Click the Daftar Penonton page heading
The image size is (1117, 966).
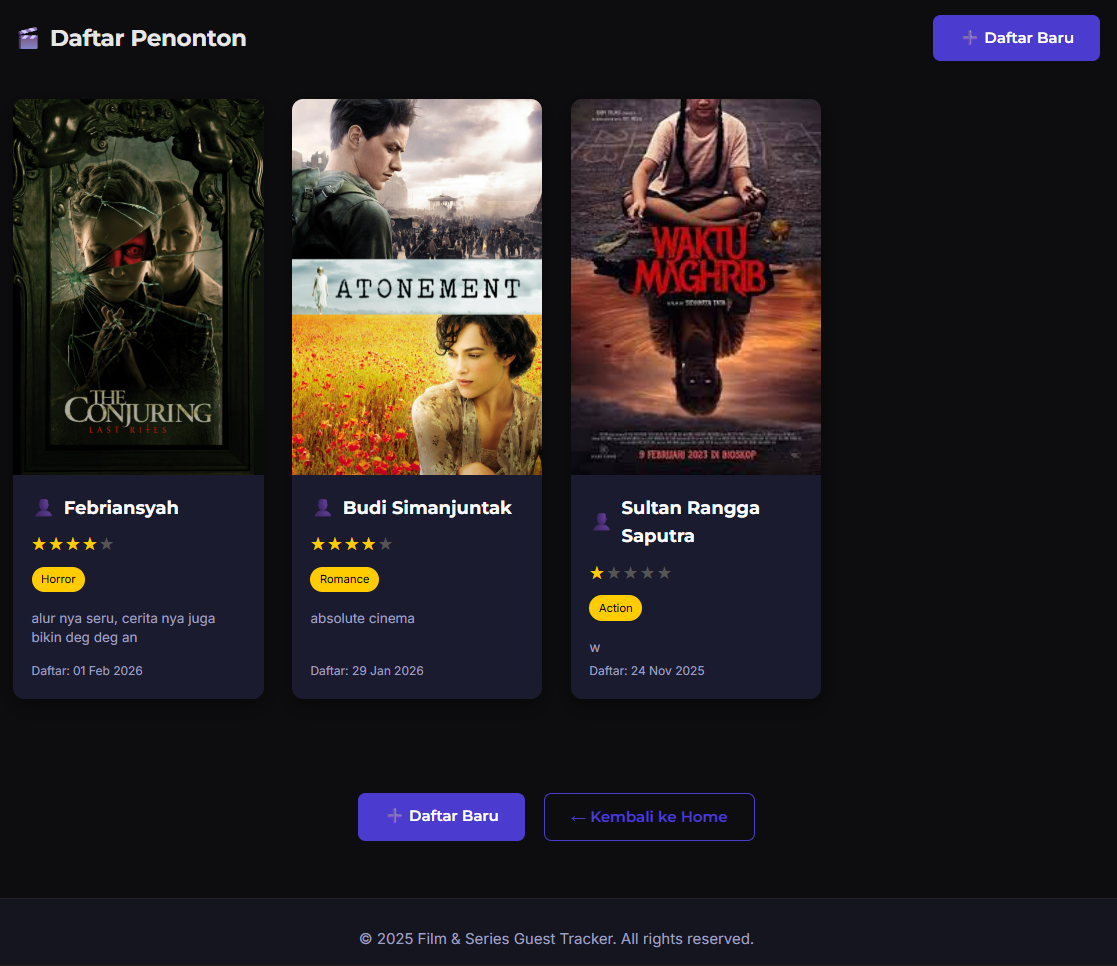[x=148, y=38]
